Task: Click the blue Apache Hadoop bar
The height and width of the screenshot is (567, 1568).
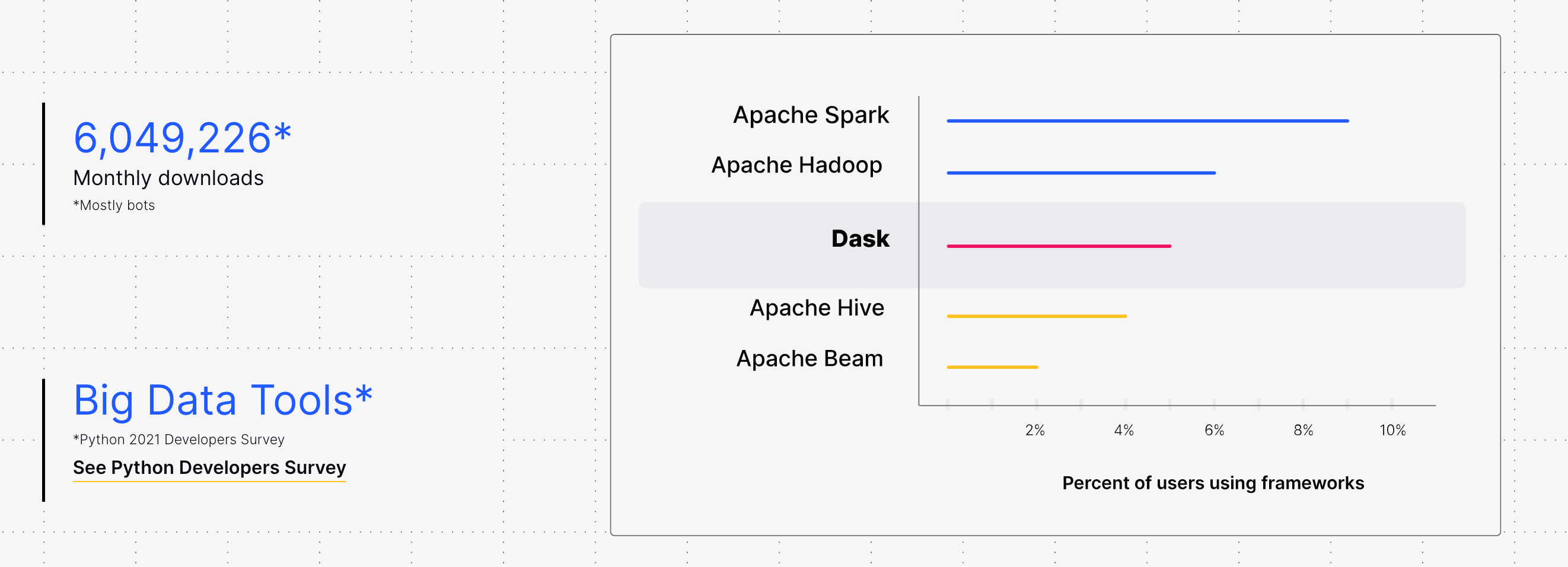Action: (x=1081, y=173)
